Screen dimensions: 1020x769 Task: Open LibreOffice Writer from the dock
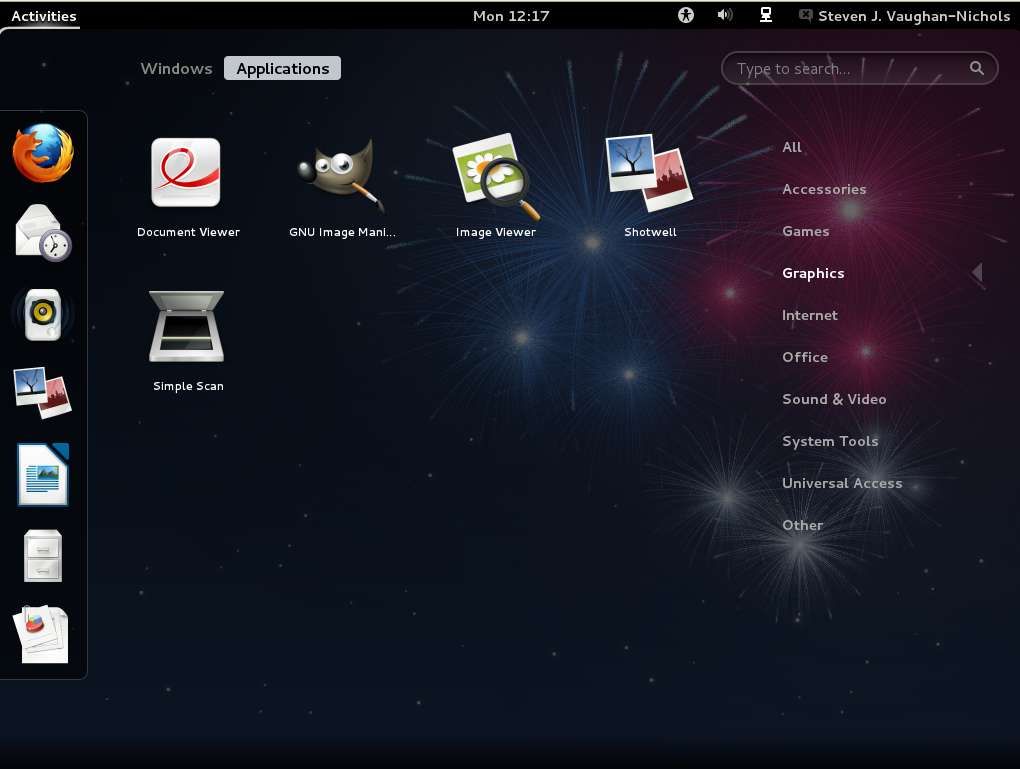42,473
